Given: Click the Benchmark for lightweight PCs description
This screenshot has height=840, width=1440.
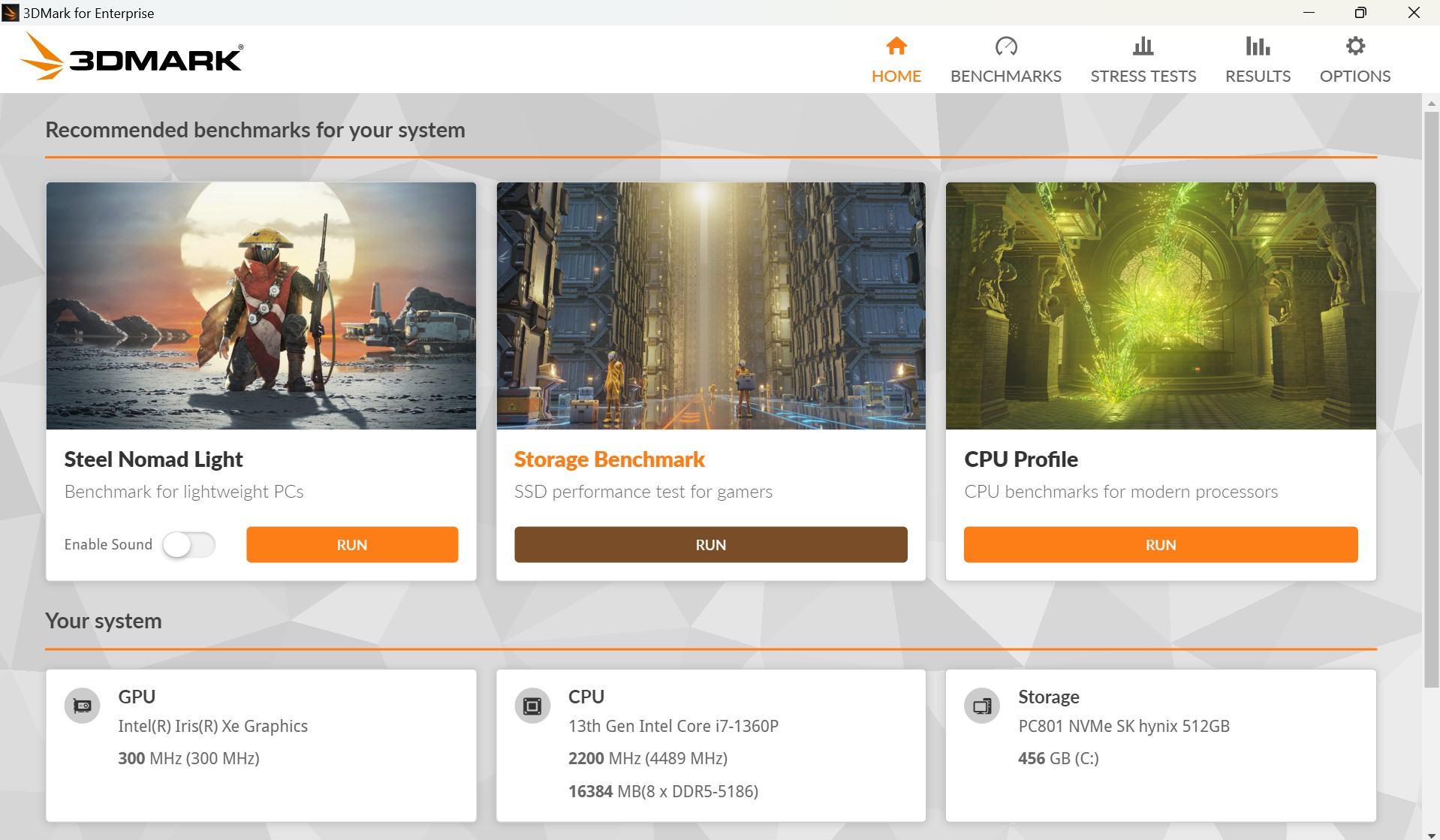Looking at the screenshot, I should click(184, 492).
